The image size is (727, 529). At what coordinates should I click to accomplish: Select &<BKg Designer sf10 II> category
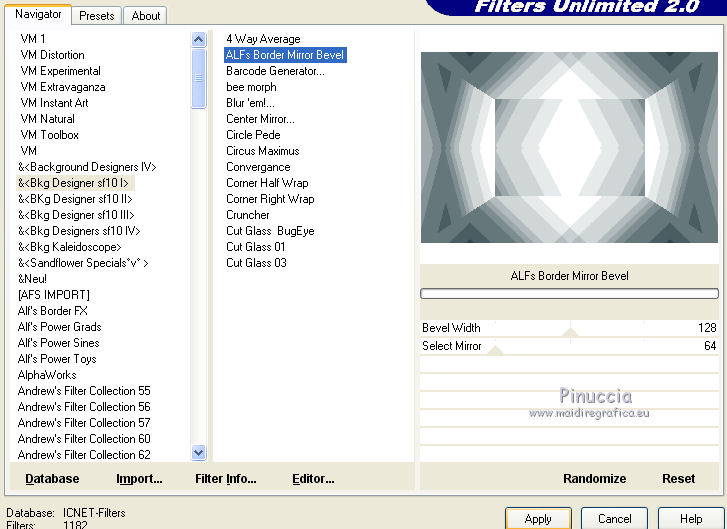click(x=75, y=199)
